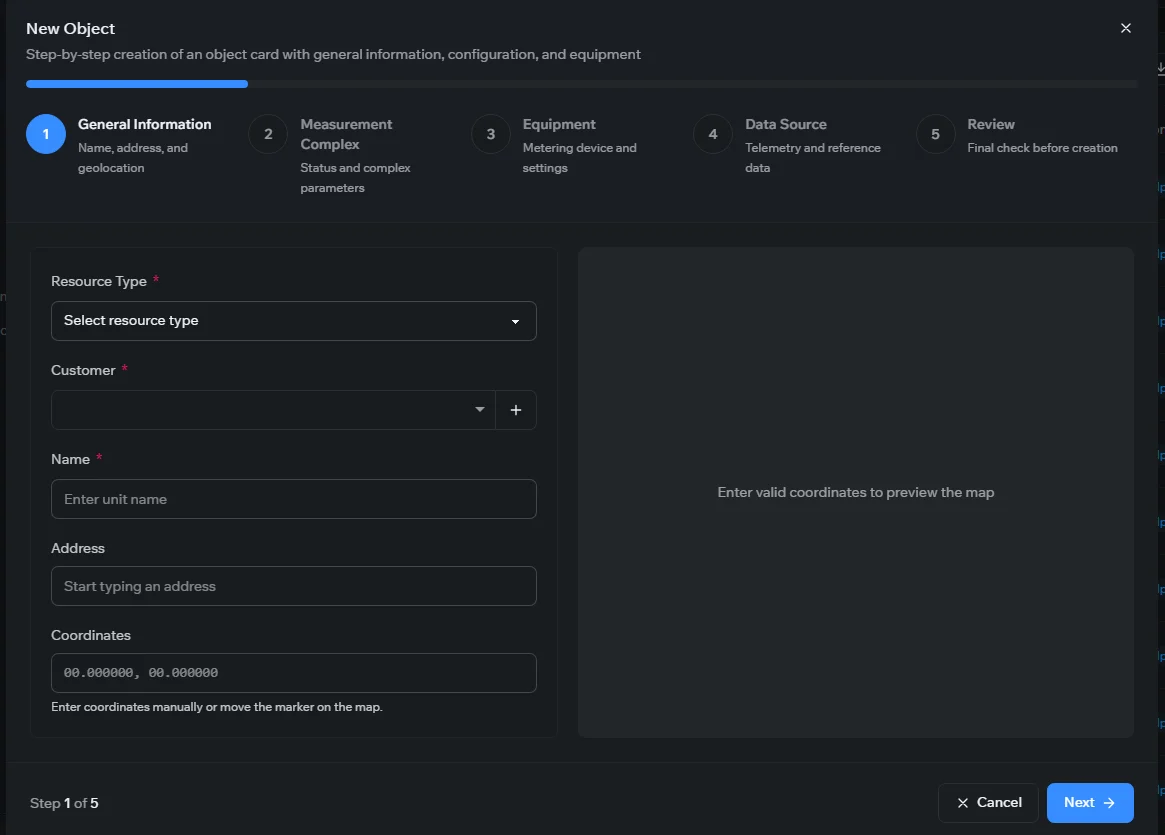Click the coordinates hint text below field

[x=217, y=706]
